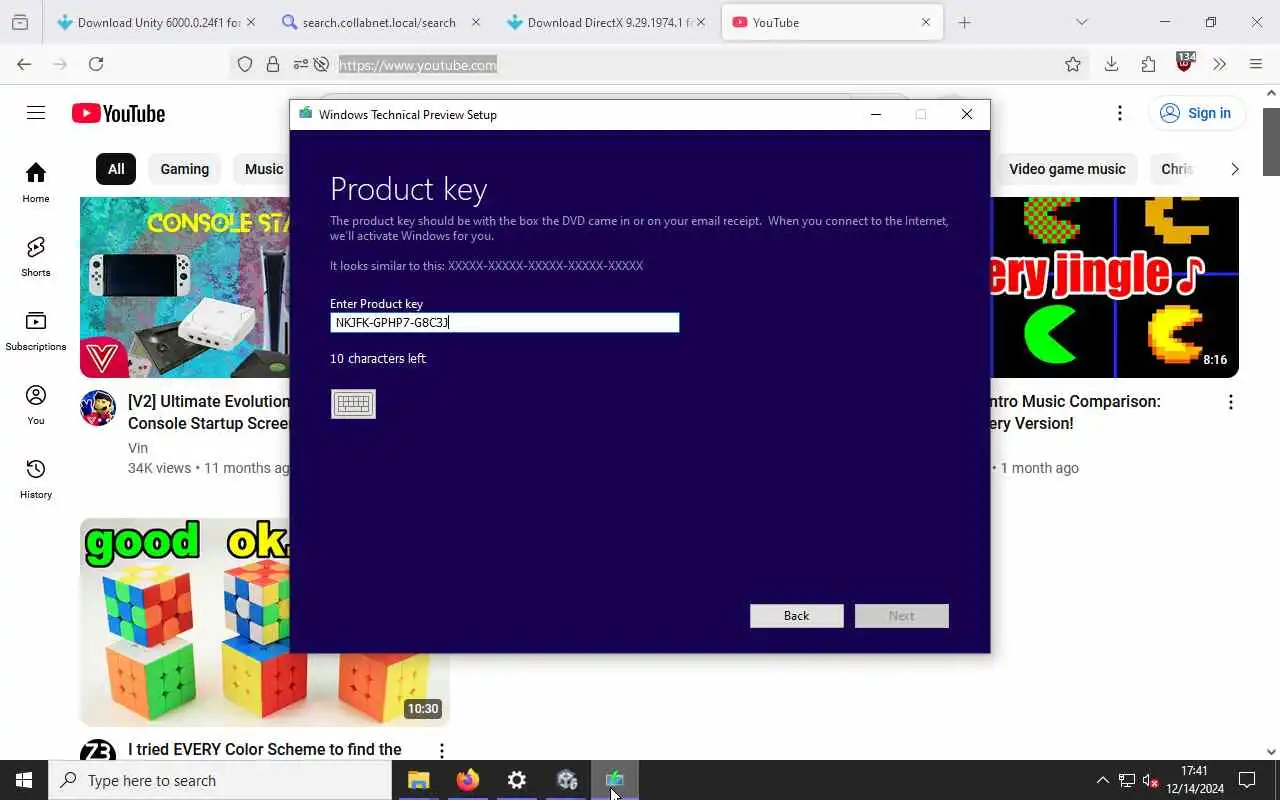Show more filter chips with right chevron
Image resolution: width=1280 pixels, height=800 pixels.
[1234, 169]
